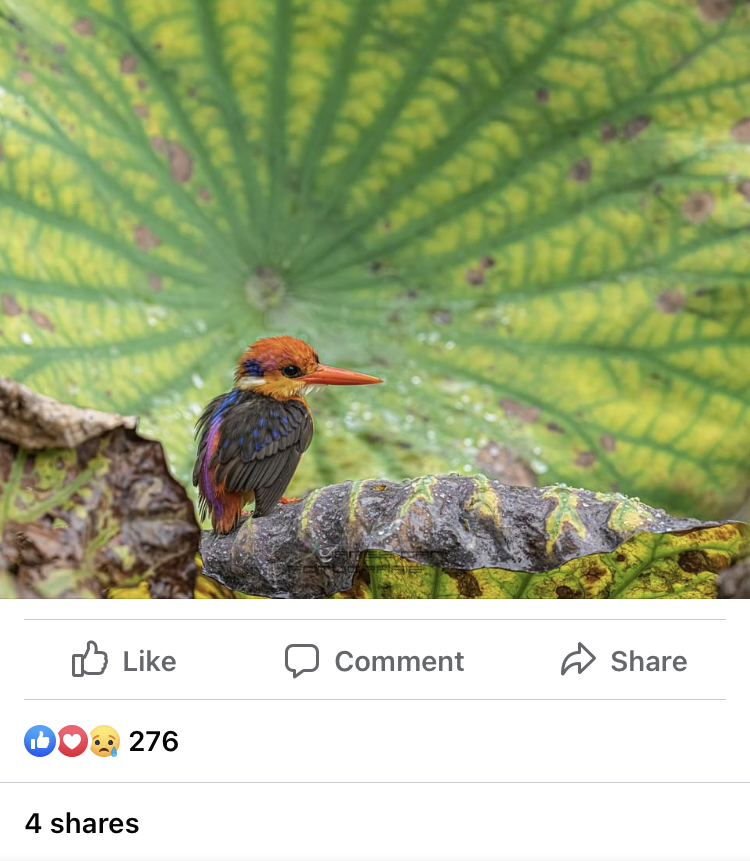Click the red heart reaction emoji
The image size is (750, 861).
72,741
